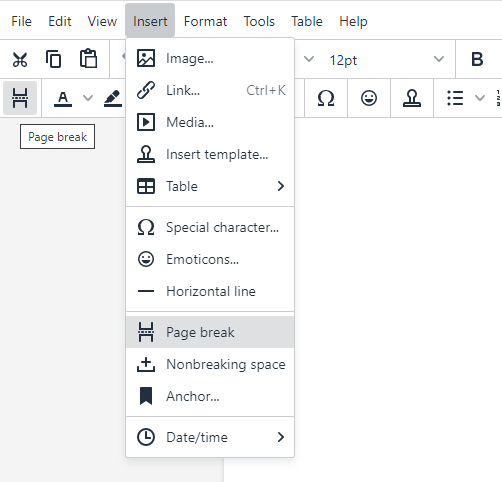Toggle Bold formatting button
Image resolution: width=502 pixels, height=482 pixels.
(477, 59)
